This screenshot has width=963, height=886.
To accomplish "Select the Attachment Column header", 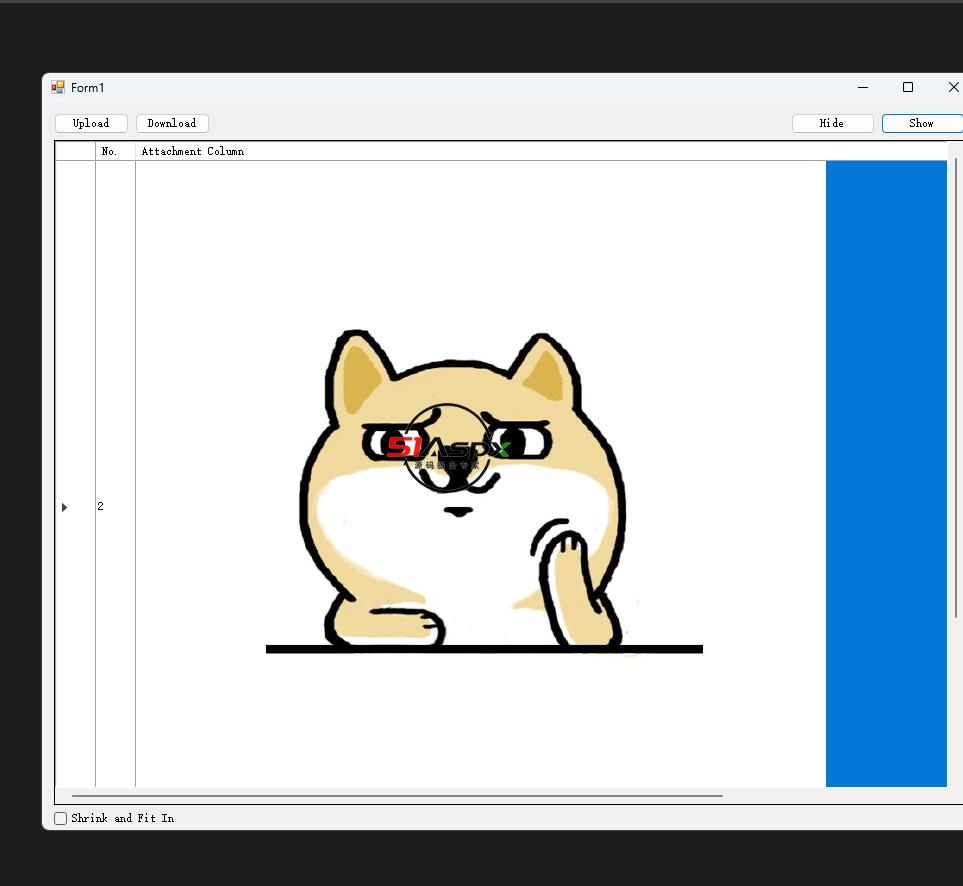I will (540, 151).
